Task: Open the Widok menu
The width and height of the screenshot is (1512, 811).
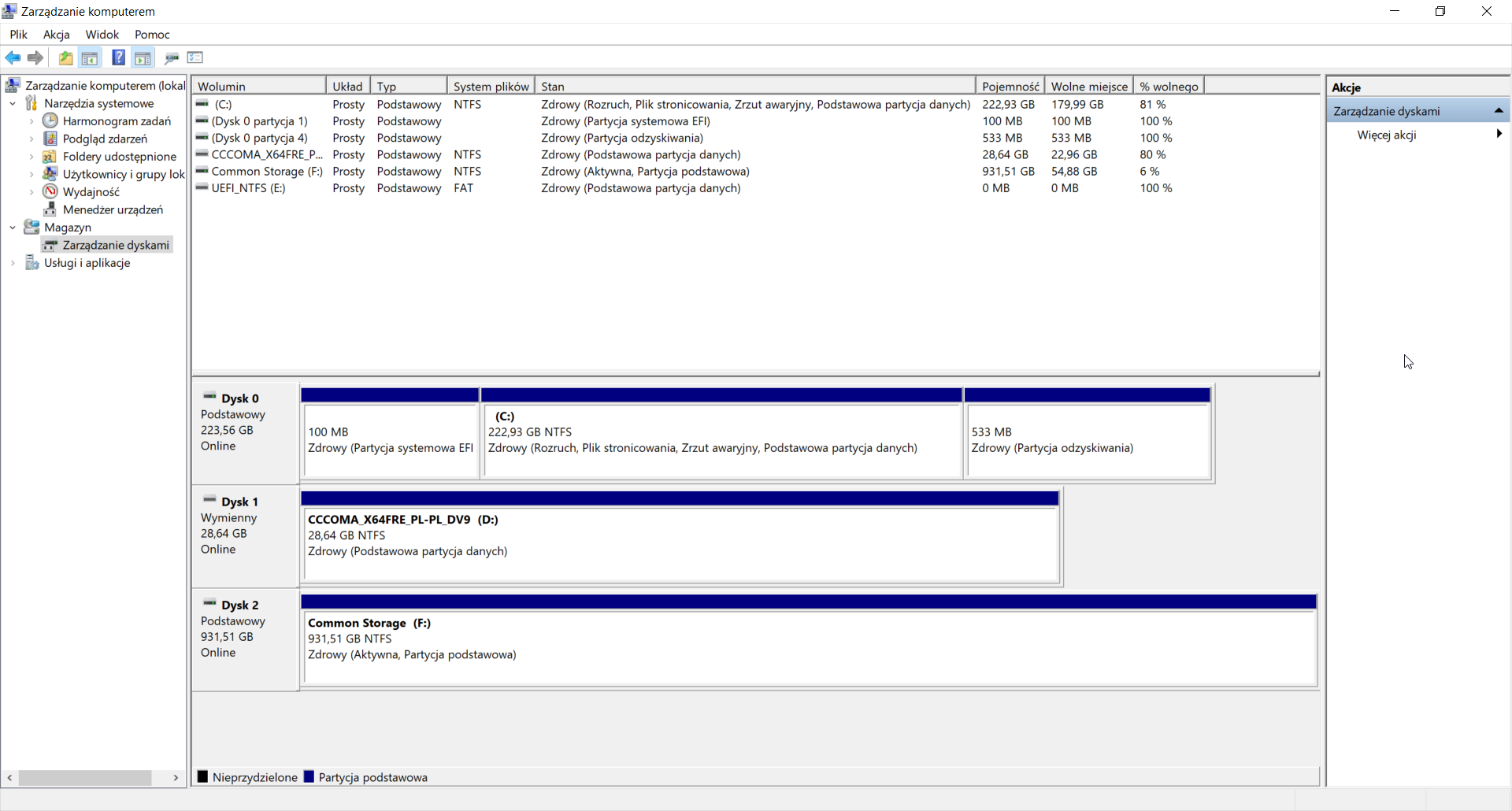Action: point(102,34)
